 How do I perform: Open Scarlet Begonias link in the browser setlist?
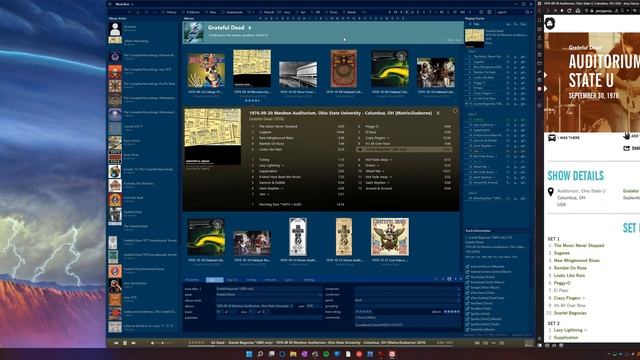point(570,313)
